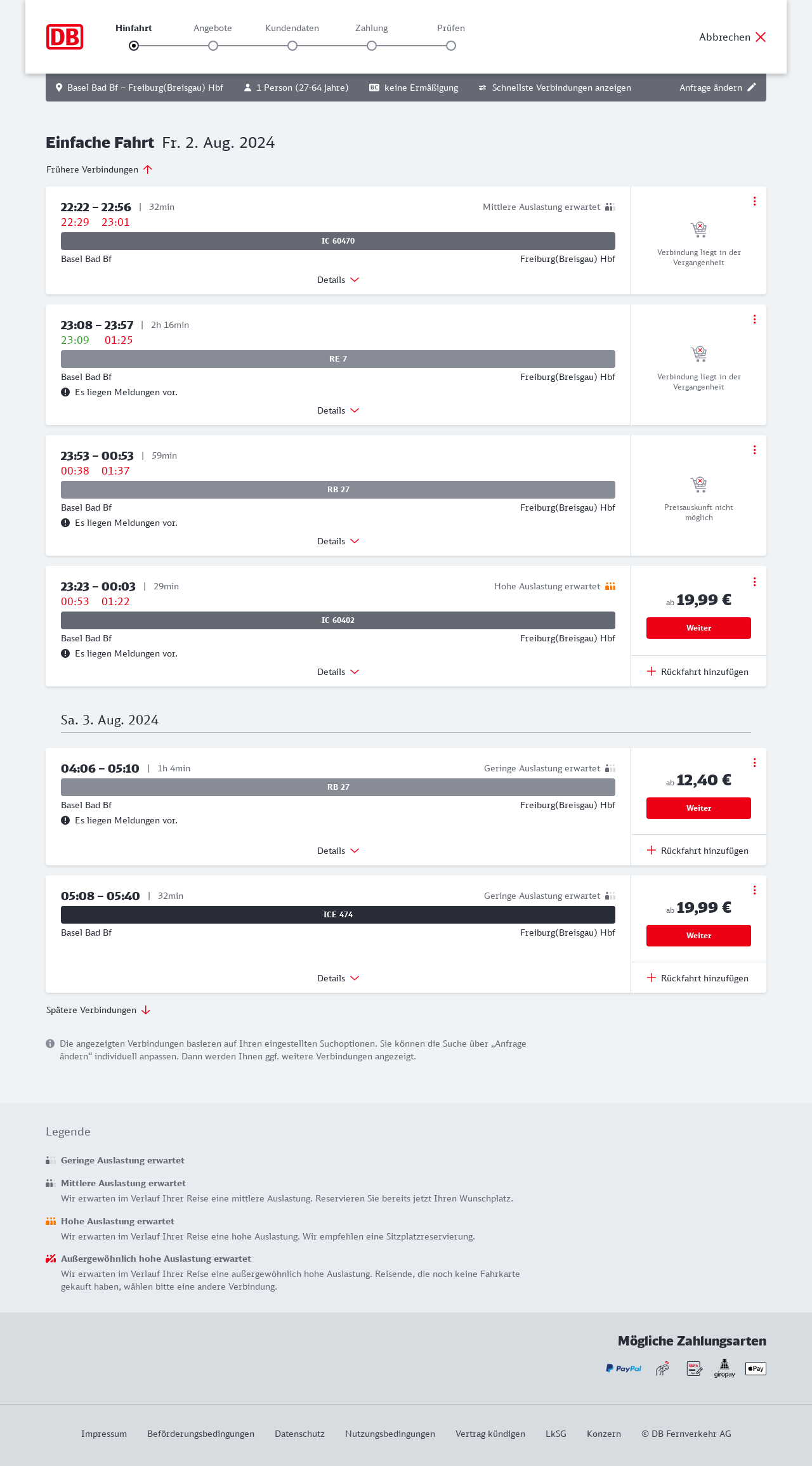This screenshot has width=812, height=1466.
Task: Click the X icon next to Abbrechen
Action: tap(761, 37)
